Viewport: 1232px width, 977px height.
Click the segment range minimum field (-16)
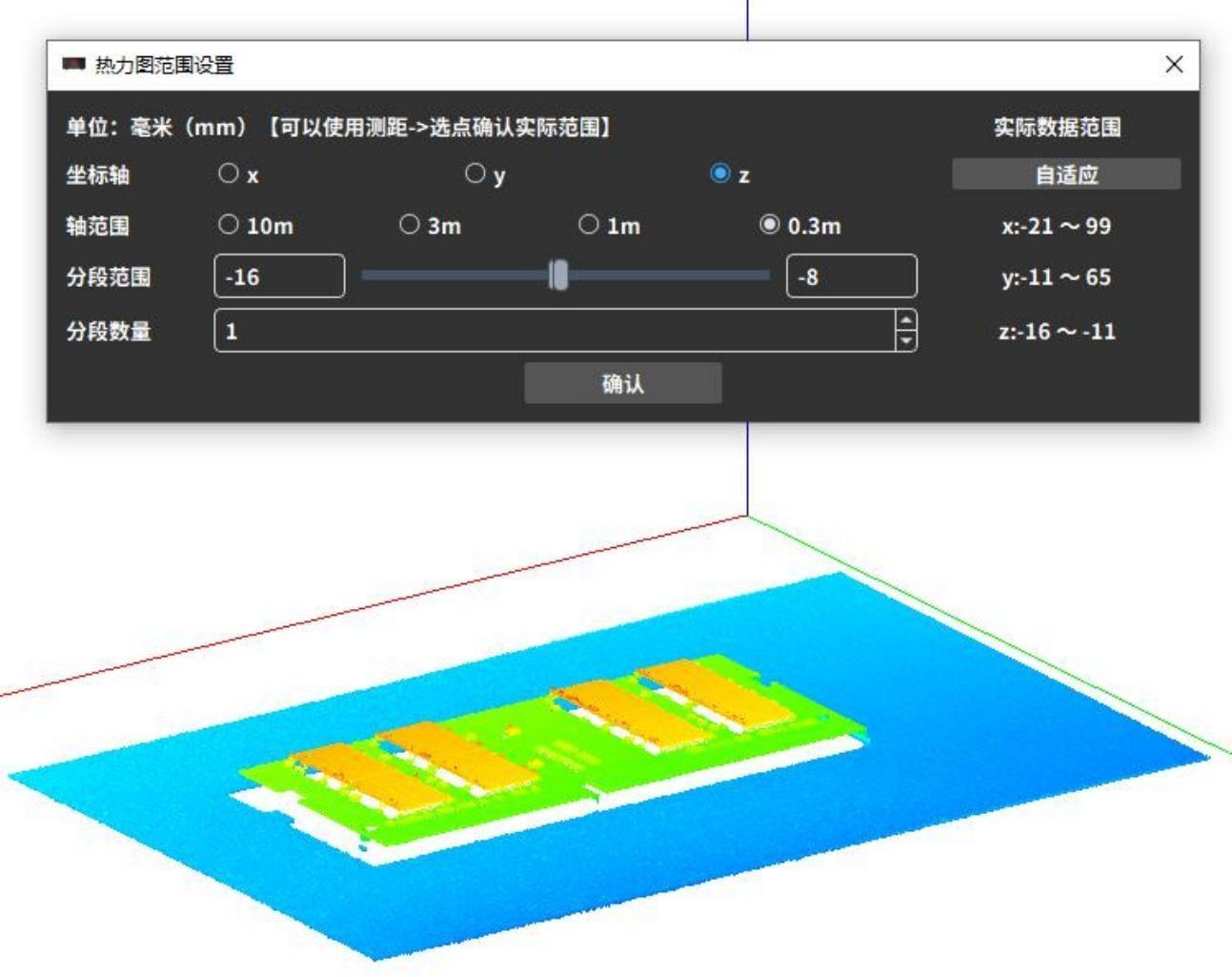pyautogui.click(x=279, y=276)
